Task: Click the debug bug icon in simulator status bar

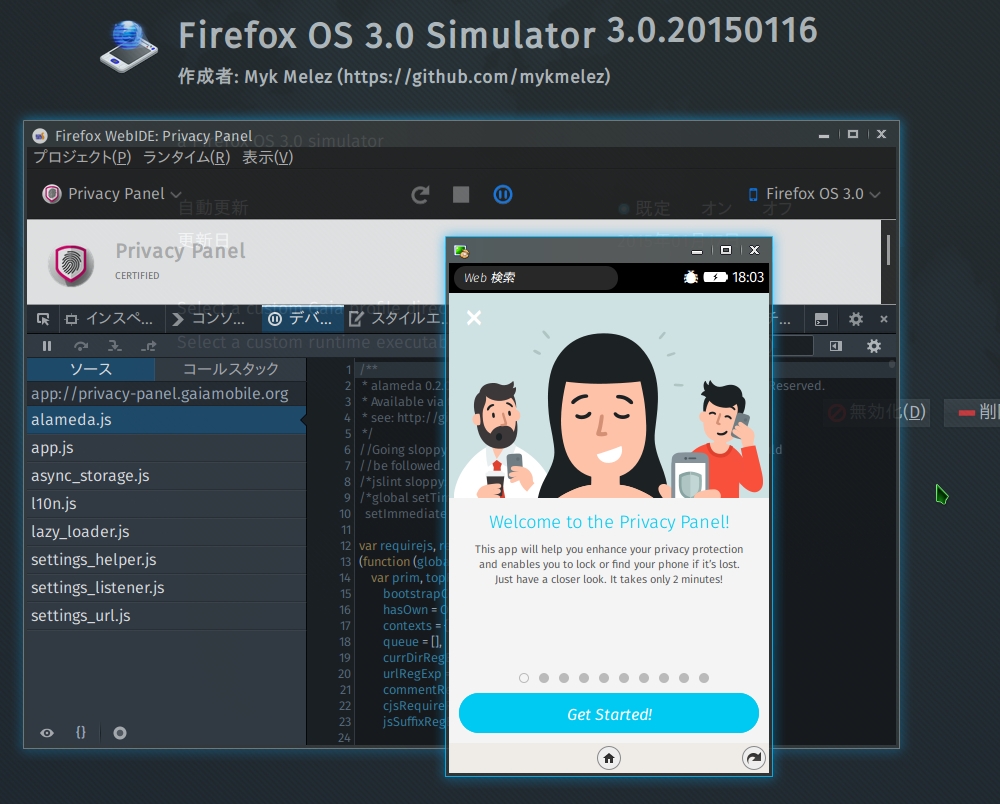Action: click(691, 277)
